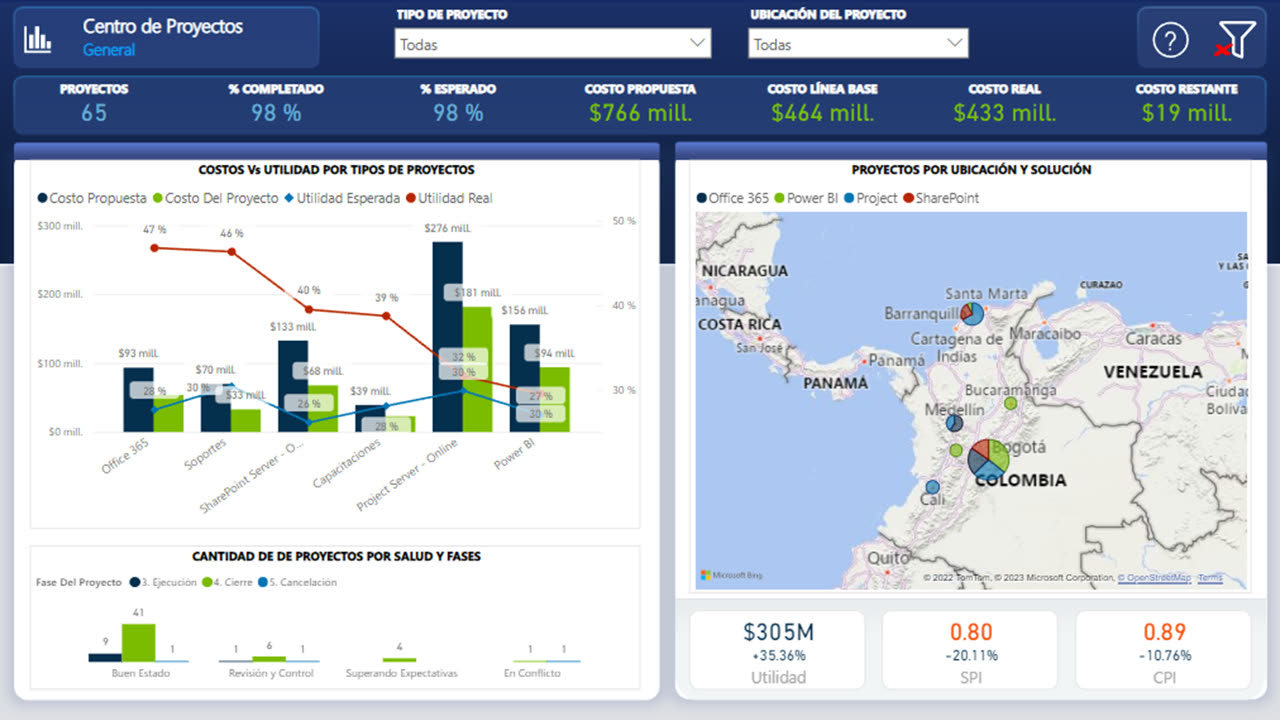The height and width of the screenshot is (720, 1280).
Task: Click the En Conflicto category label
Action: (532, 674)
